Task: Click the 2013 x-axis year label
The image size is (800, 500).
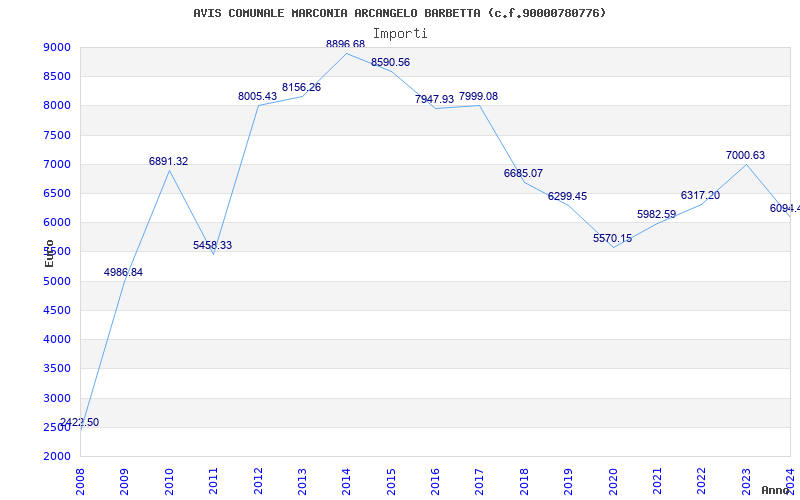Action: click(302, 482)
